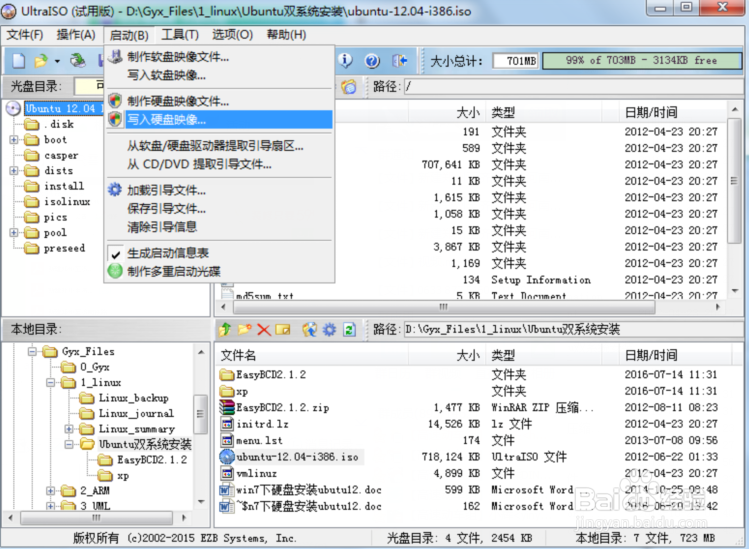Select 清除引导信息 menu entry

tap(220, 227)
